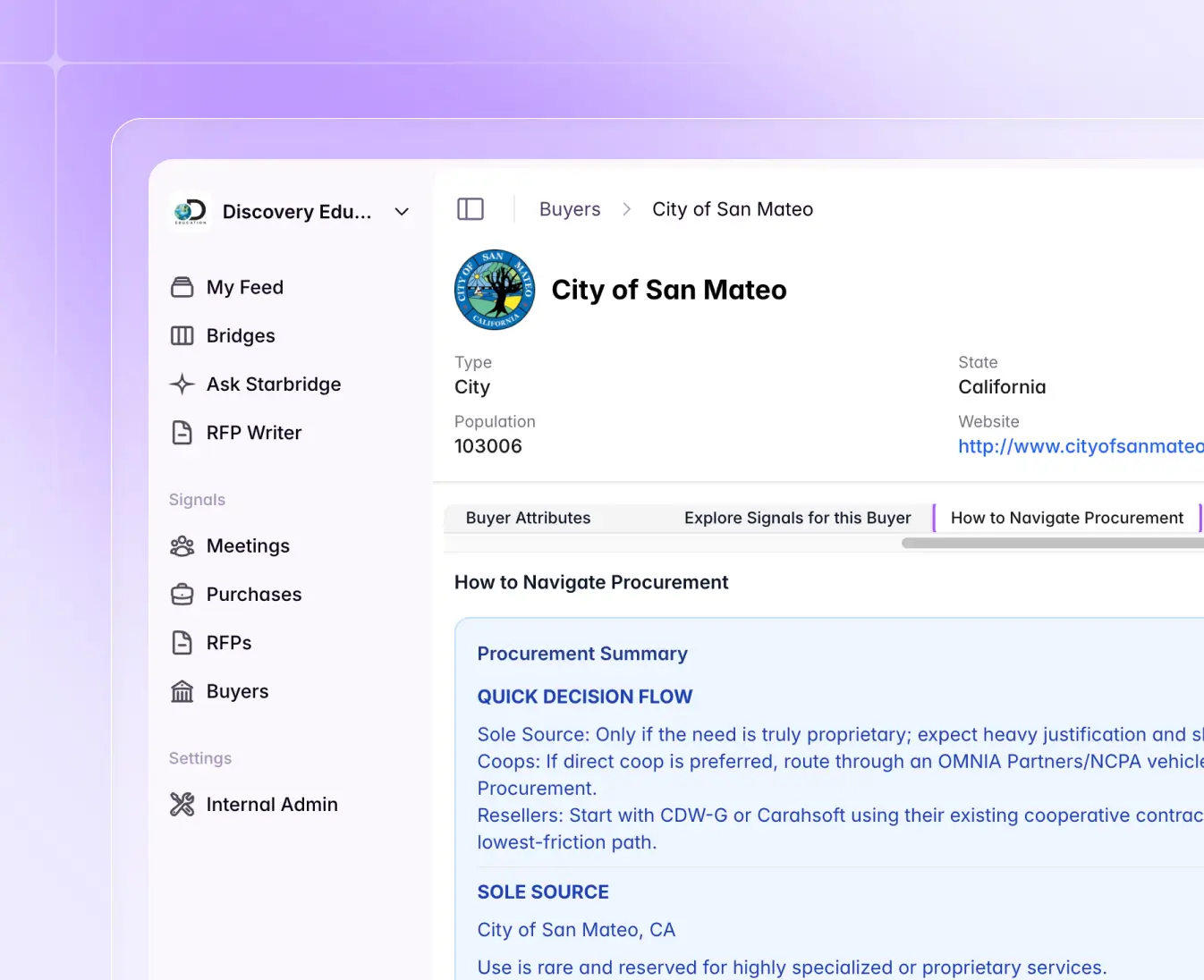
Task: Open Explore Signals for this Buyer tab
Action: click(798, 518)
